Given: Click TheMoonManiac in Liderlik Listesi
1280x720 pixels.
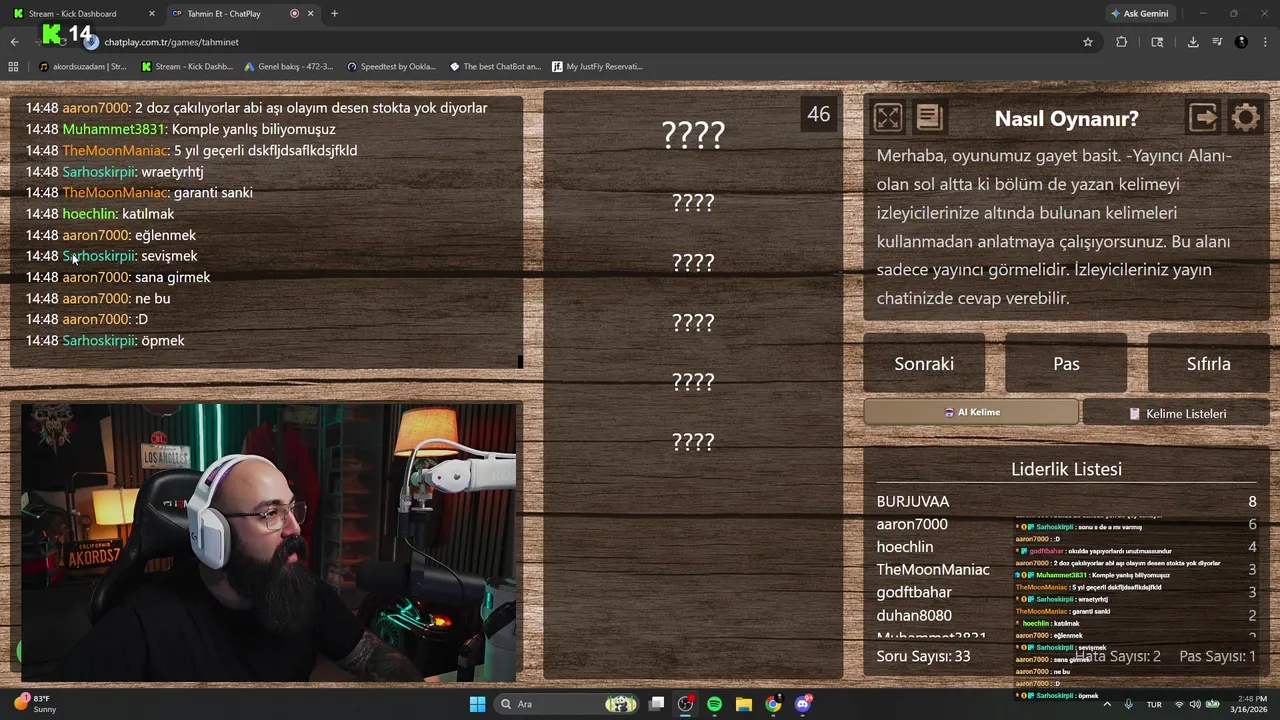Looking at the screenshot, I should [x=933, y=569].
